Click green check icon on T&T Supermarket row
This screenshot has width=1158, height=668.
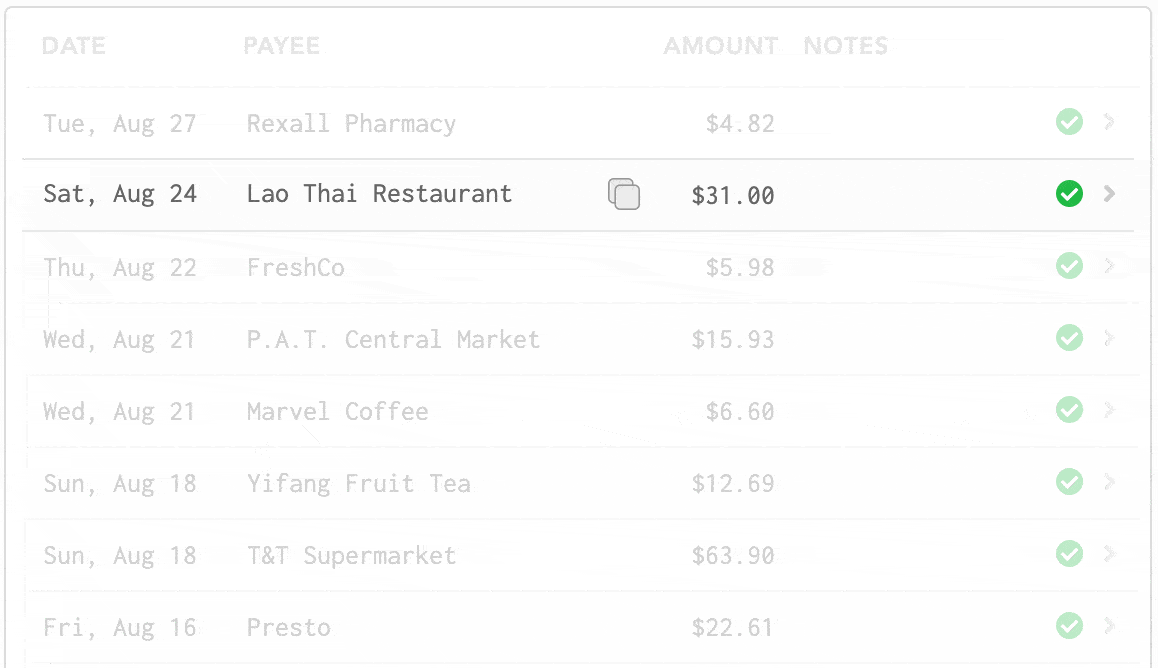tap(1069, 554)
